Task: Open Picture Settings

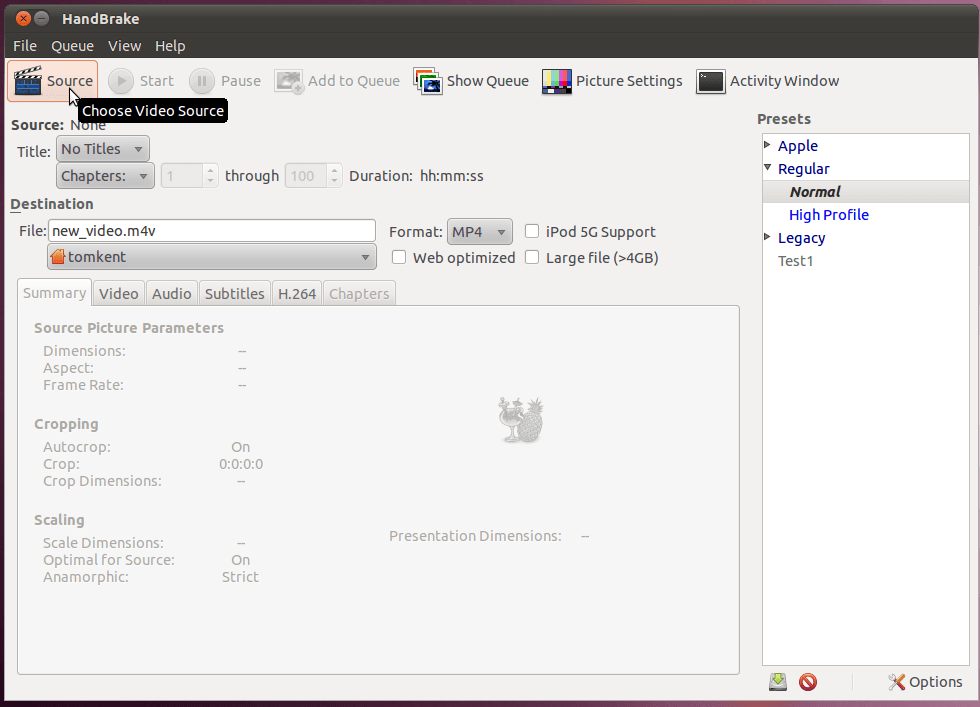Action: (611, 81)
